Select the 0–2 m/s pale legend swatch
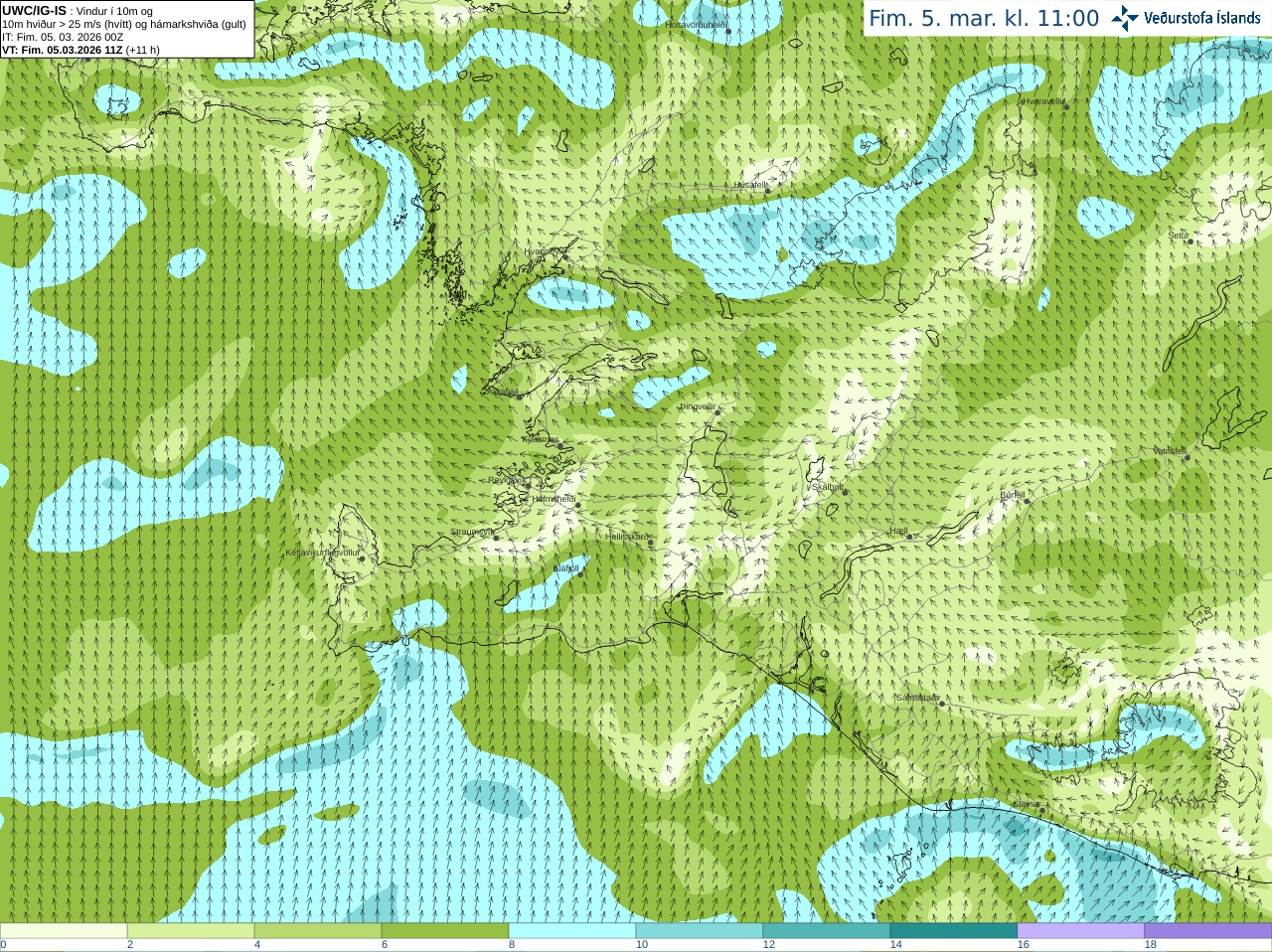 point(64,931)
